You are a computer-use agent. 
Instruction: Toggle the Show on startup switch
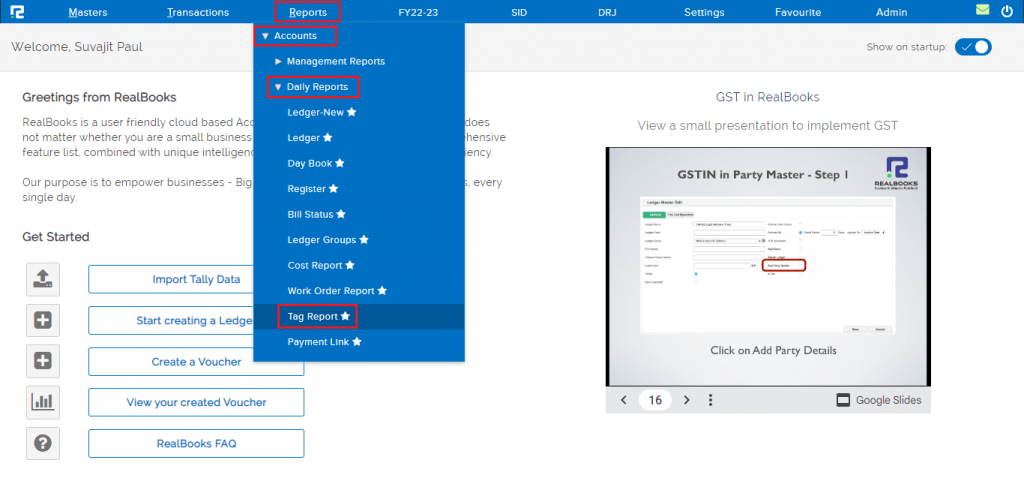point(973,47)
